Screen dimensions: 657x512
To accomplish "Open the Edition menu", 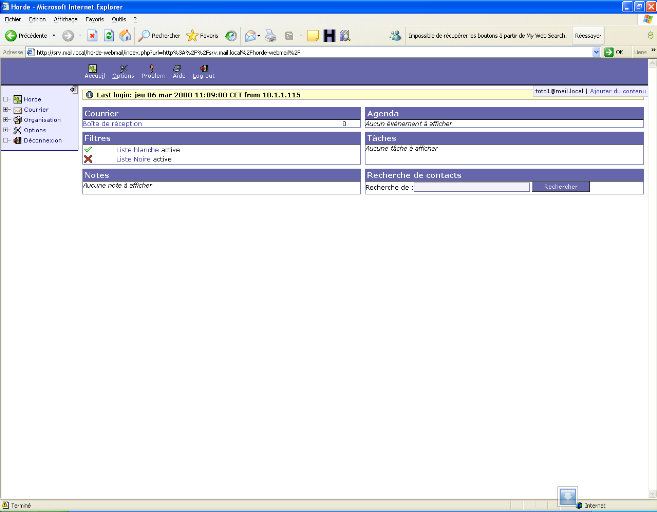I will (x=37, y=19).
